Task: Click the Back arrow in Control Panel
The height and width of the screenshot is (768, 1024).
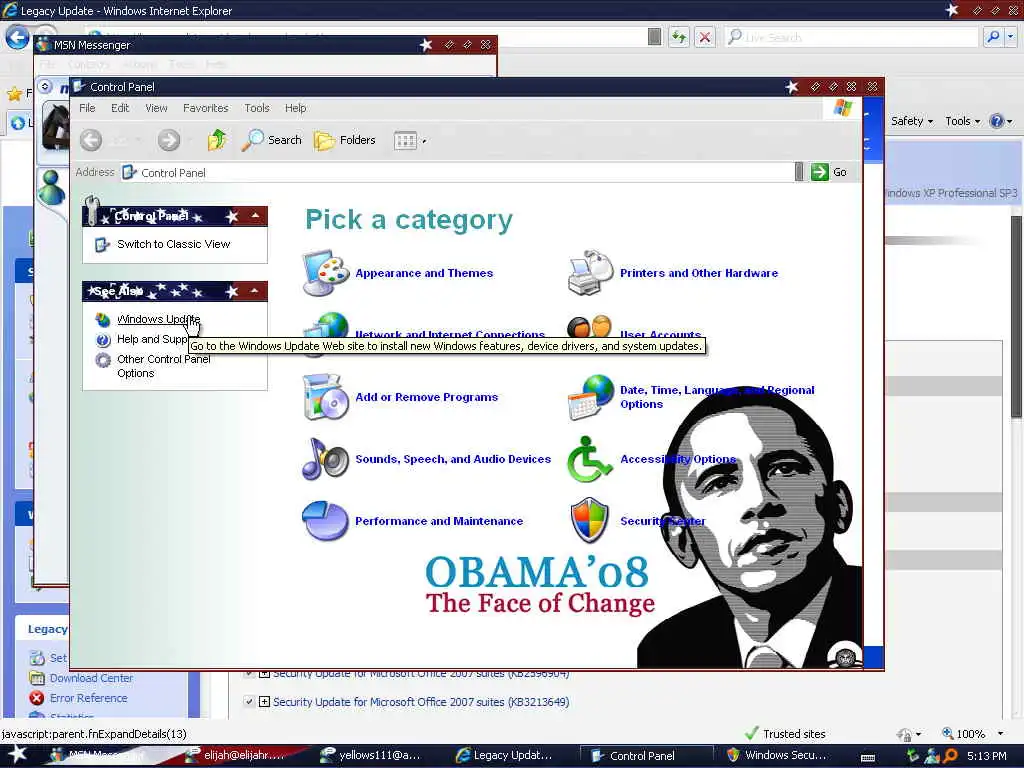Action: tap(91, 140)
